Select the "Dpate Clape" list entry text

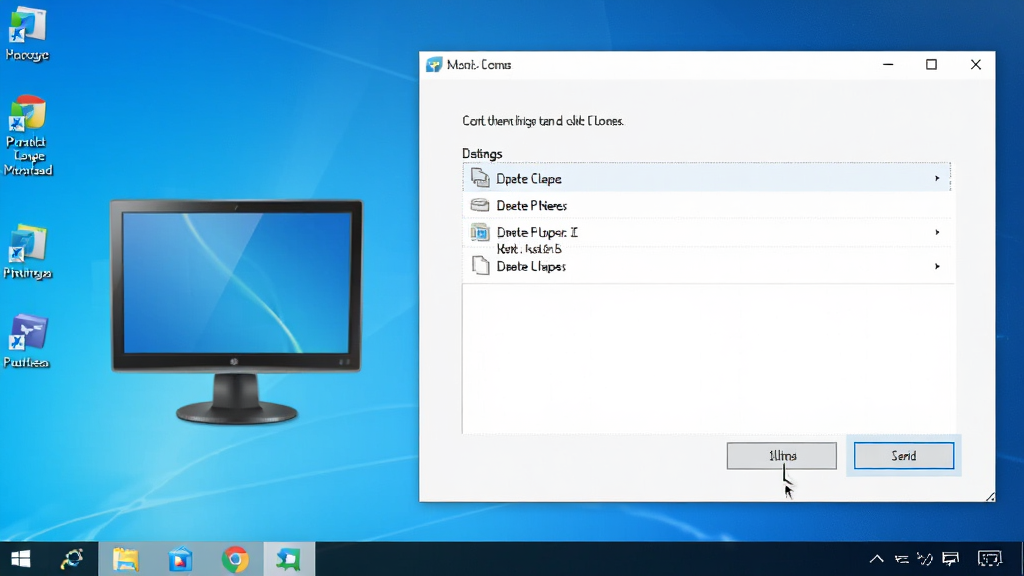click(528, 179)
